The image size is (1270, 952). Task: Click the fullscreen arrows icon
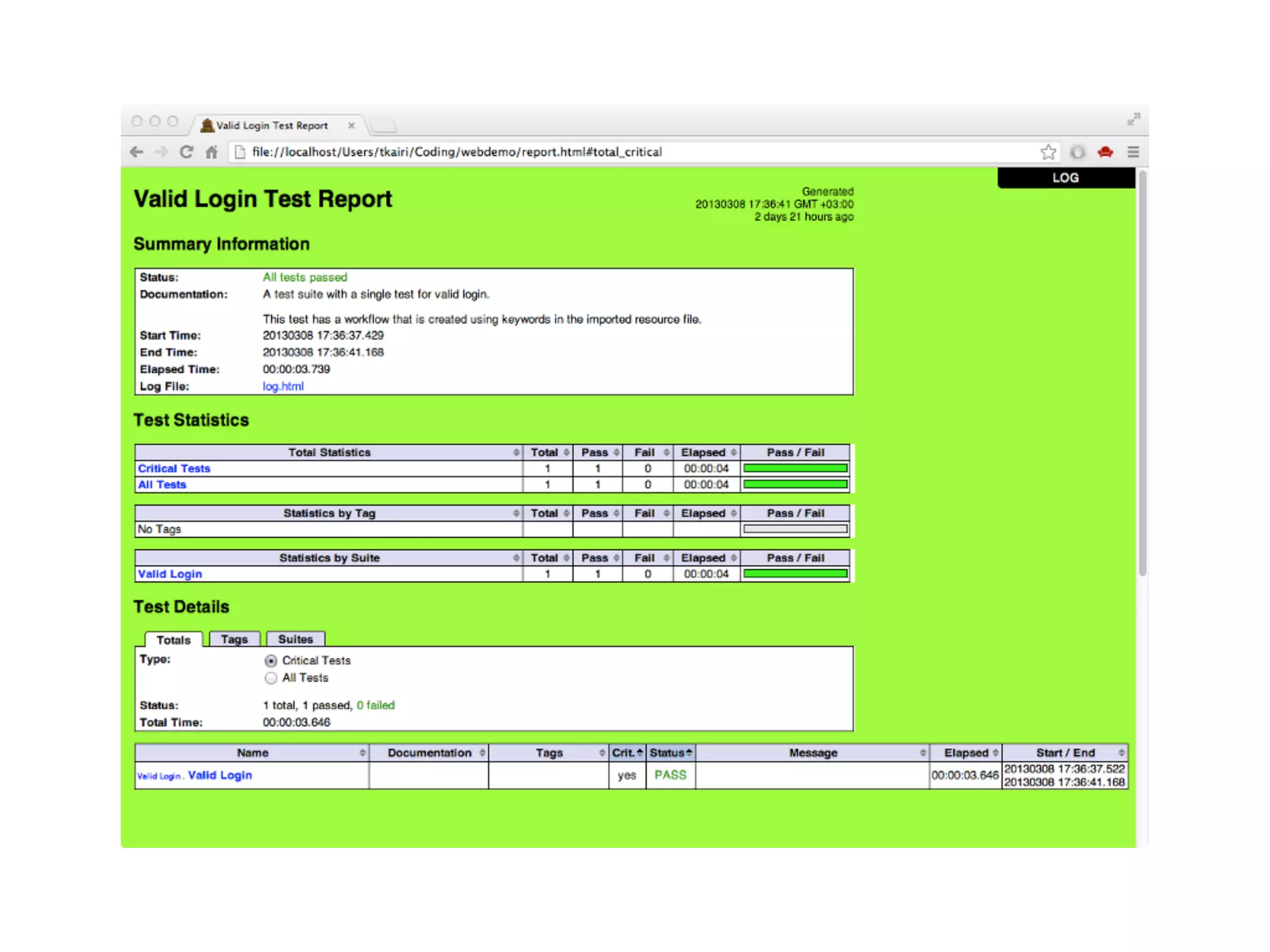coord(1134,119)
